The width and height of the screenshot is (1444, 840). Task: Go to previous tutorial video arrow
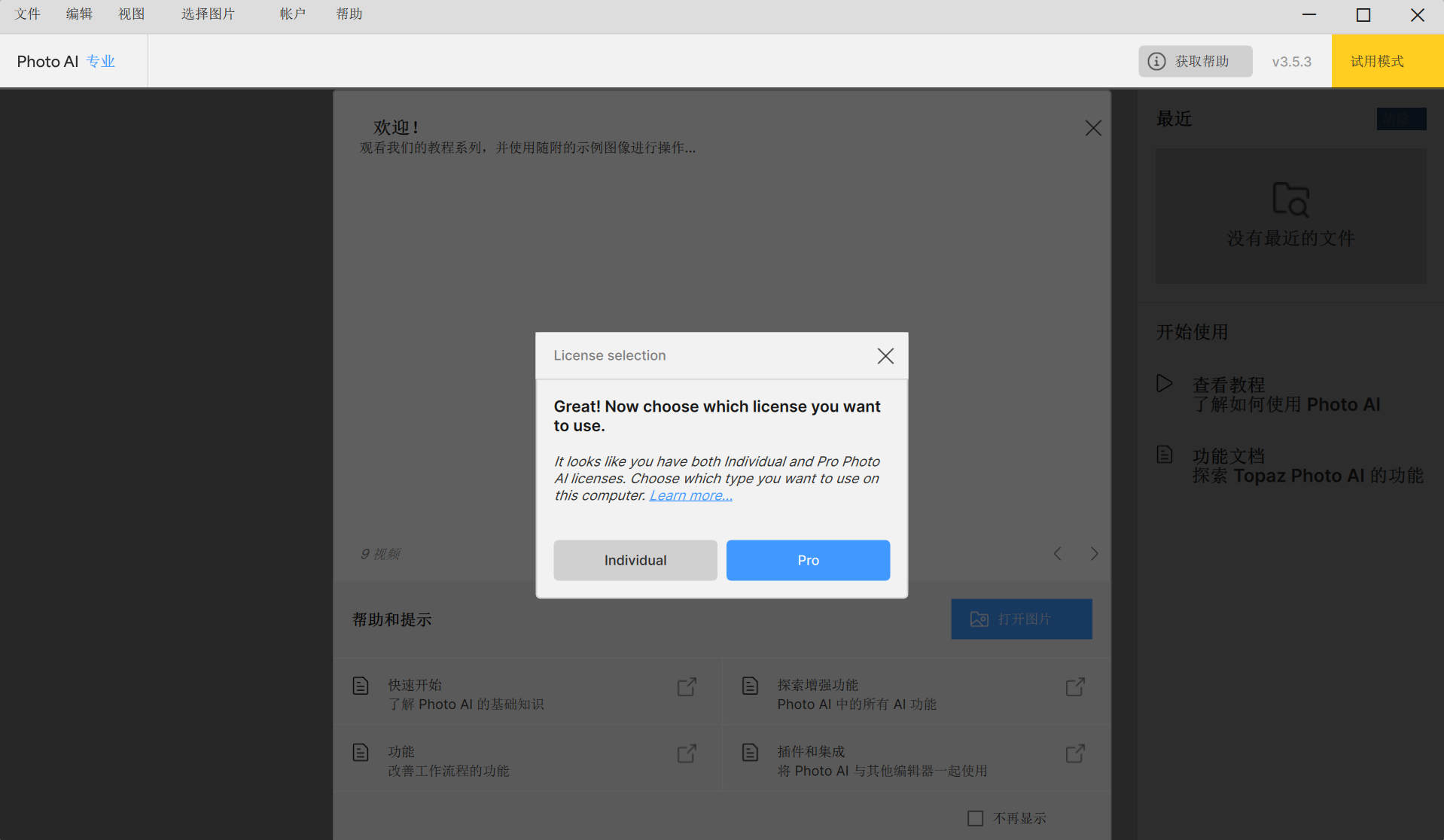tap(1057, 554)
